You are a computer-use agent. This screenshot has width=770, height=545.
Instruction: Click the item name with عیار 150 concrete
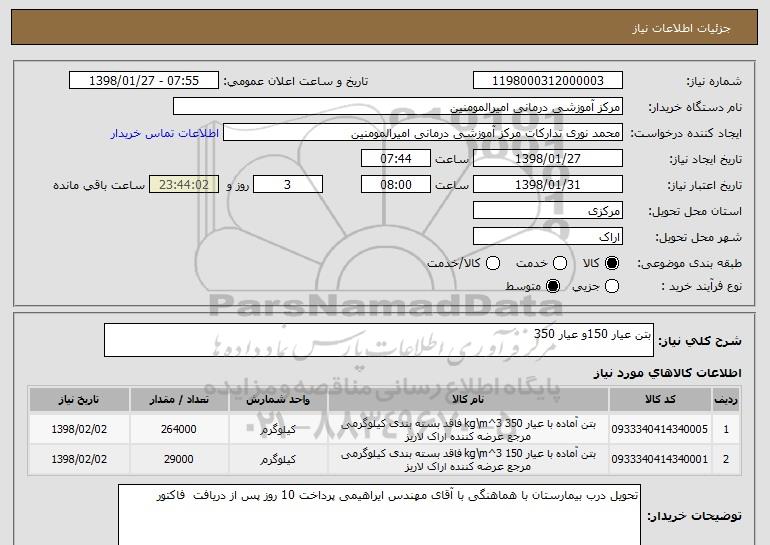pyautogui.click(x=468, y=460)
